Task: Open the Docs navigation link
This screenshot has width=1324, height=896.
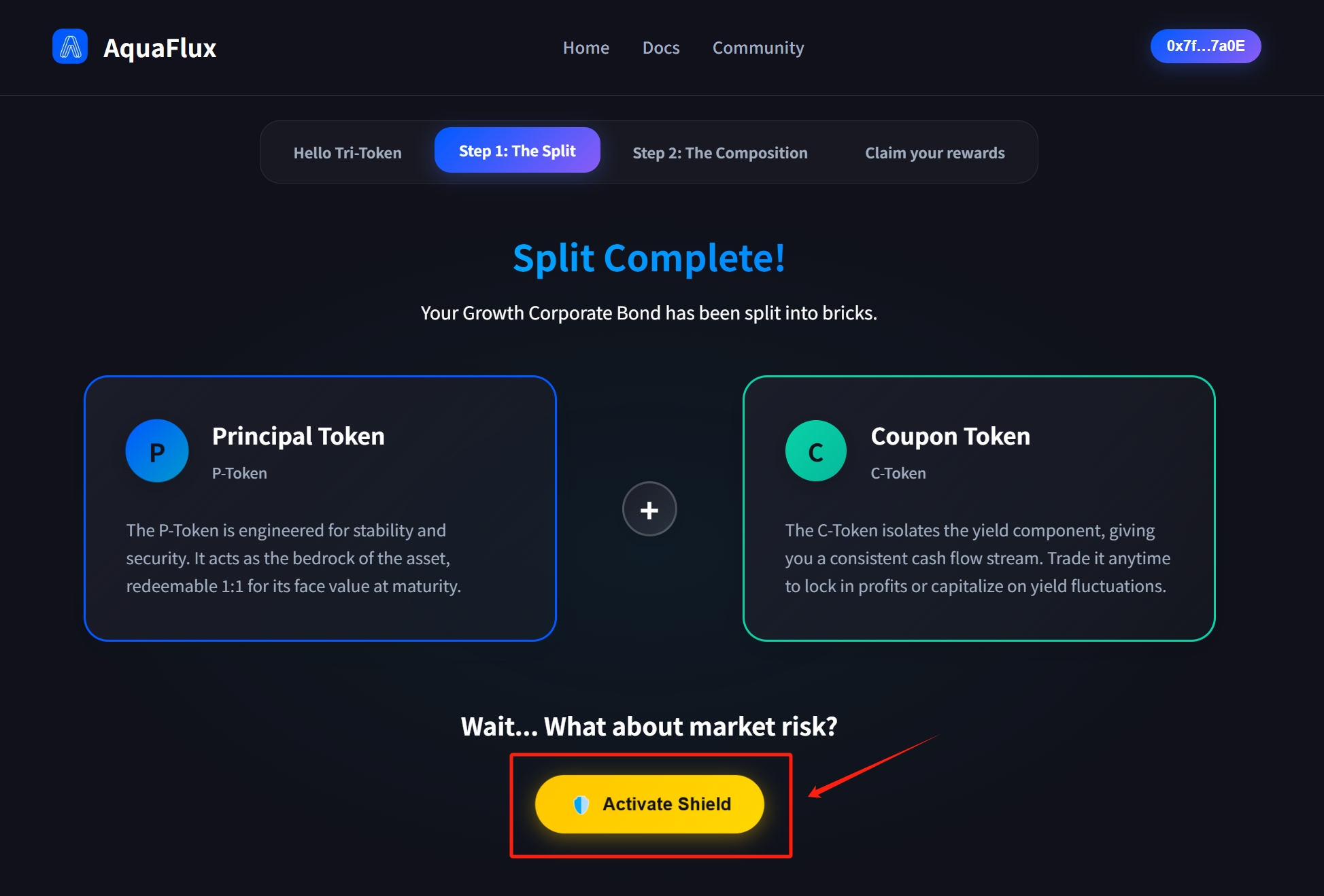Action: click(661, 48)
